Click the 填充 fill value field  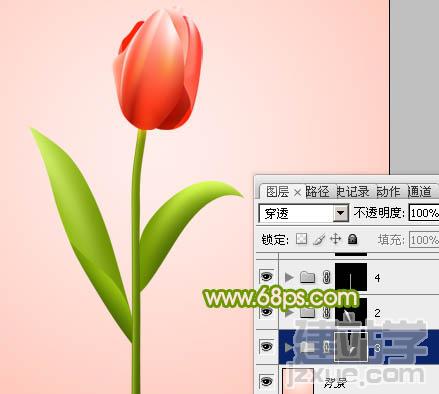pos(424,240)
